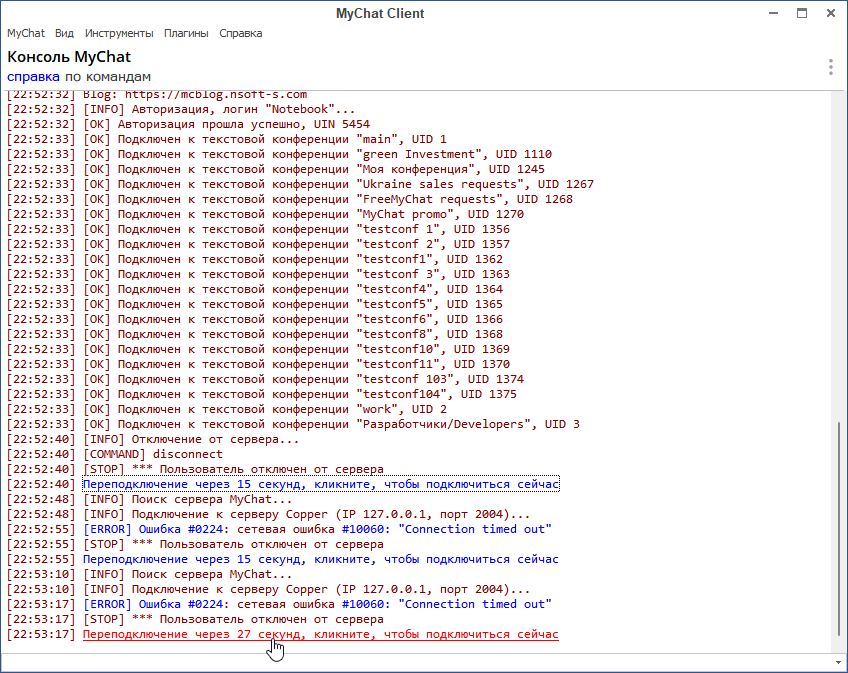Maximize the MyChat Client window
848x673 pixels.
(x=802, y=13)
